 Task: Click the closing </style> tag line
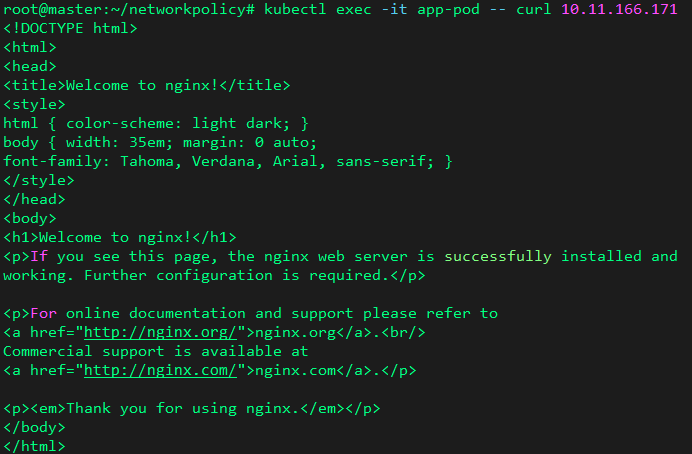point(38,180)
